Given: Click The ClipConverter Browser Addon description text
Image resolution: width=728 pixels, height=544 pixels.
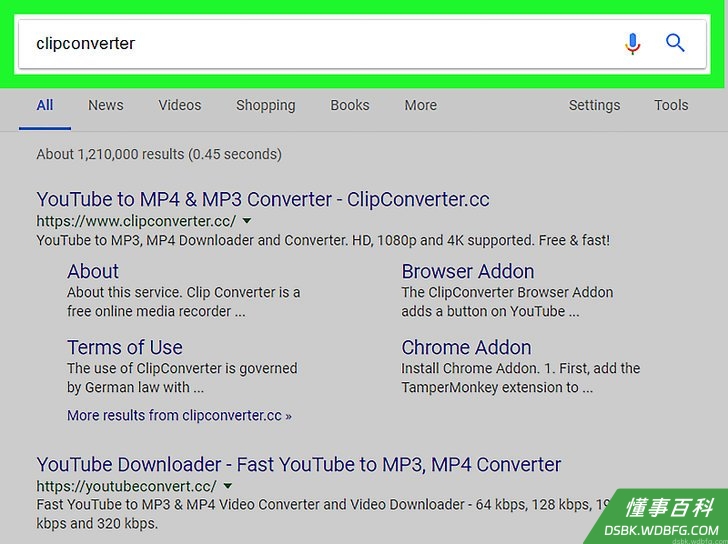Looking at the screenshot, I should 507,302.
